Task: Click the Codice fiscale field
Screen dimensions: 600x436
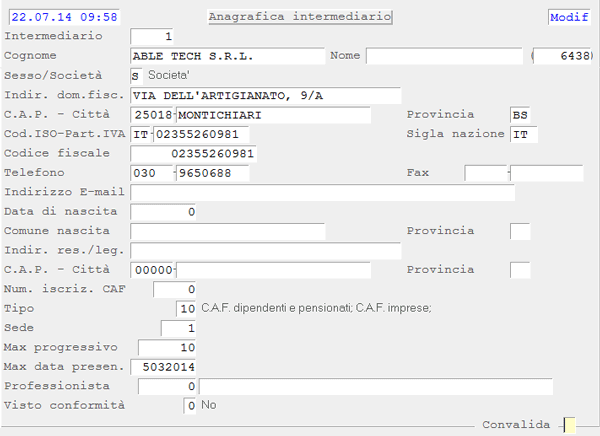Action: coord(193,154)
